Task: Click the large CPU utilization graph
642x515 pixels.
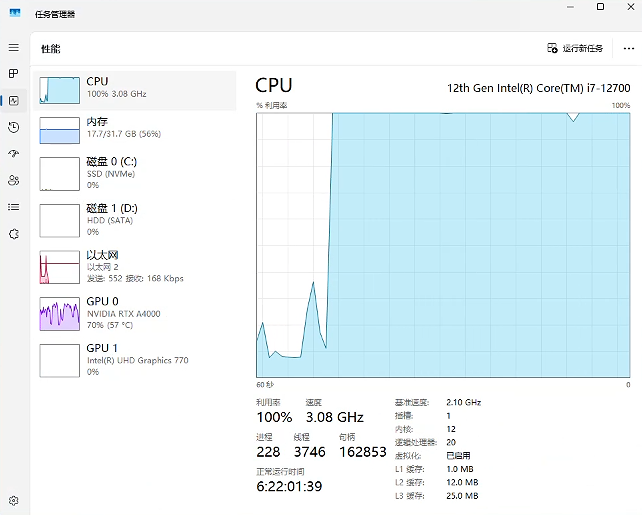Action: 443,243
